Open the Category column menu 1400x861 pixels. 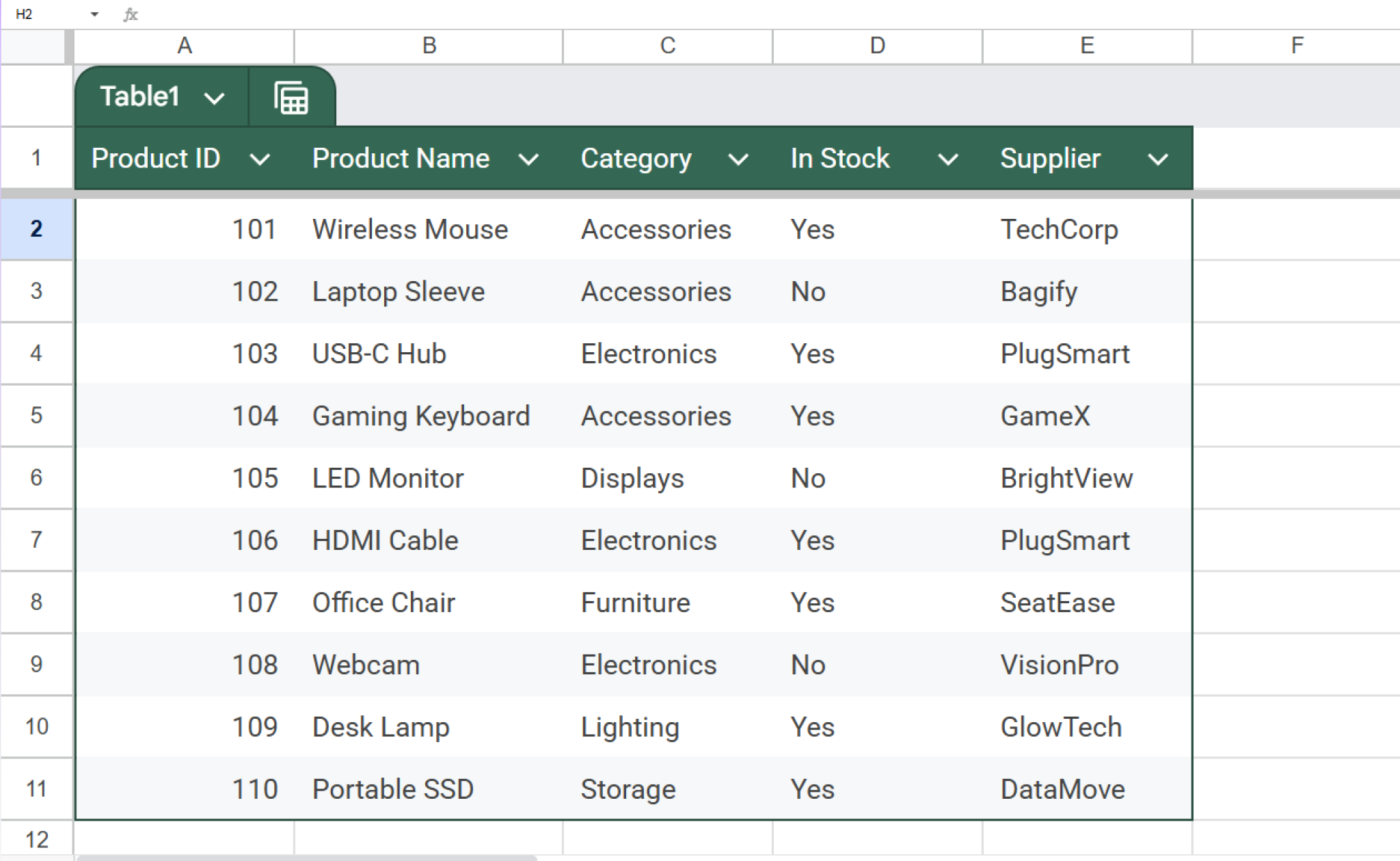739,159
